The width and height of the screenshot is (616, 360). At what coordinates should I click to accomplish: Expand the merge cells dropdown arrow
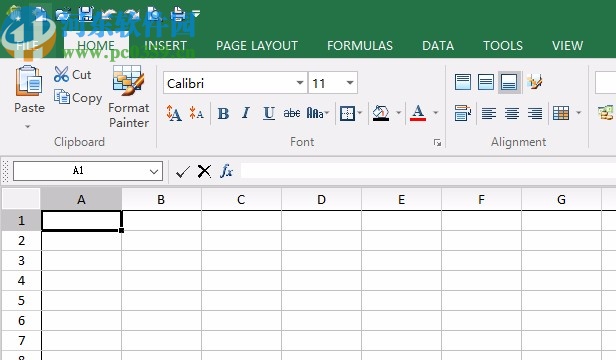click(578, 113)
